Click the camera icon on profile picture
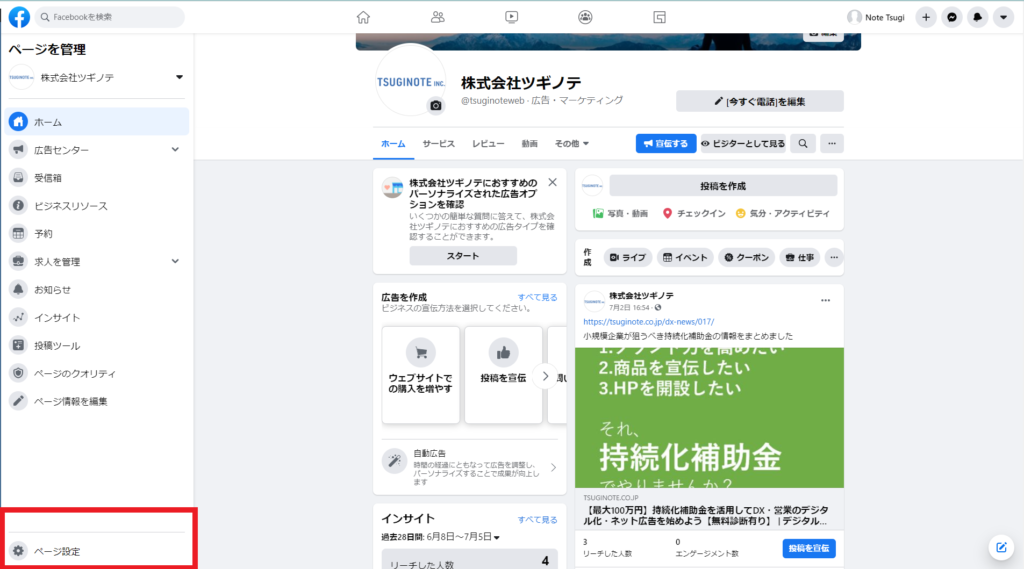1024x569 pixels. click(x=436, y=105)
